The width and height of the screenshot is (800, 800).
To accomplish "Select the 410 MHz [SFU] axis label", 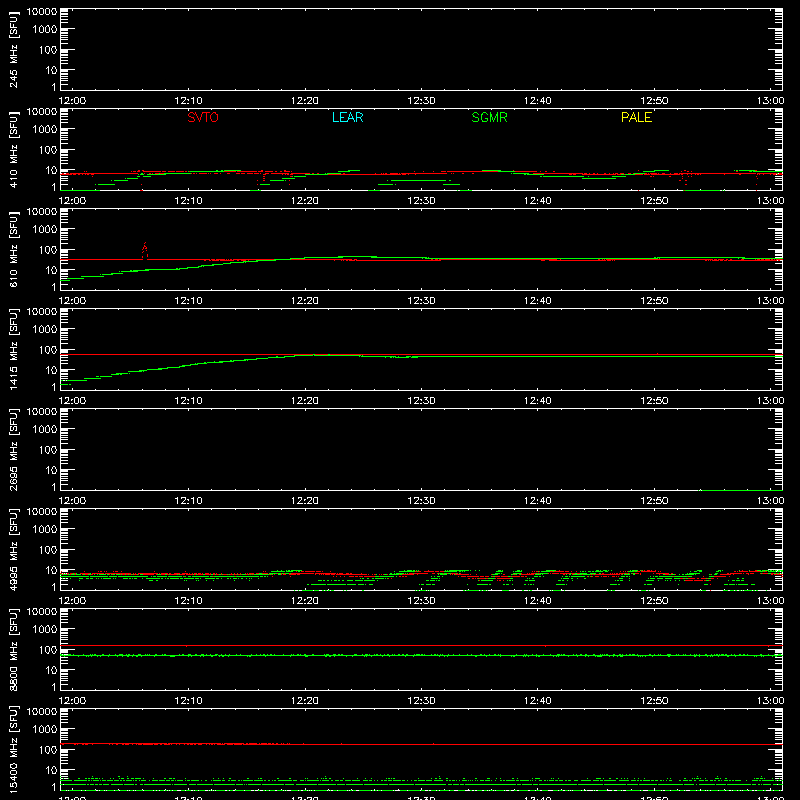I will coord(13,149).
